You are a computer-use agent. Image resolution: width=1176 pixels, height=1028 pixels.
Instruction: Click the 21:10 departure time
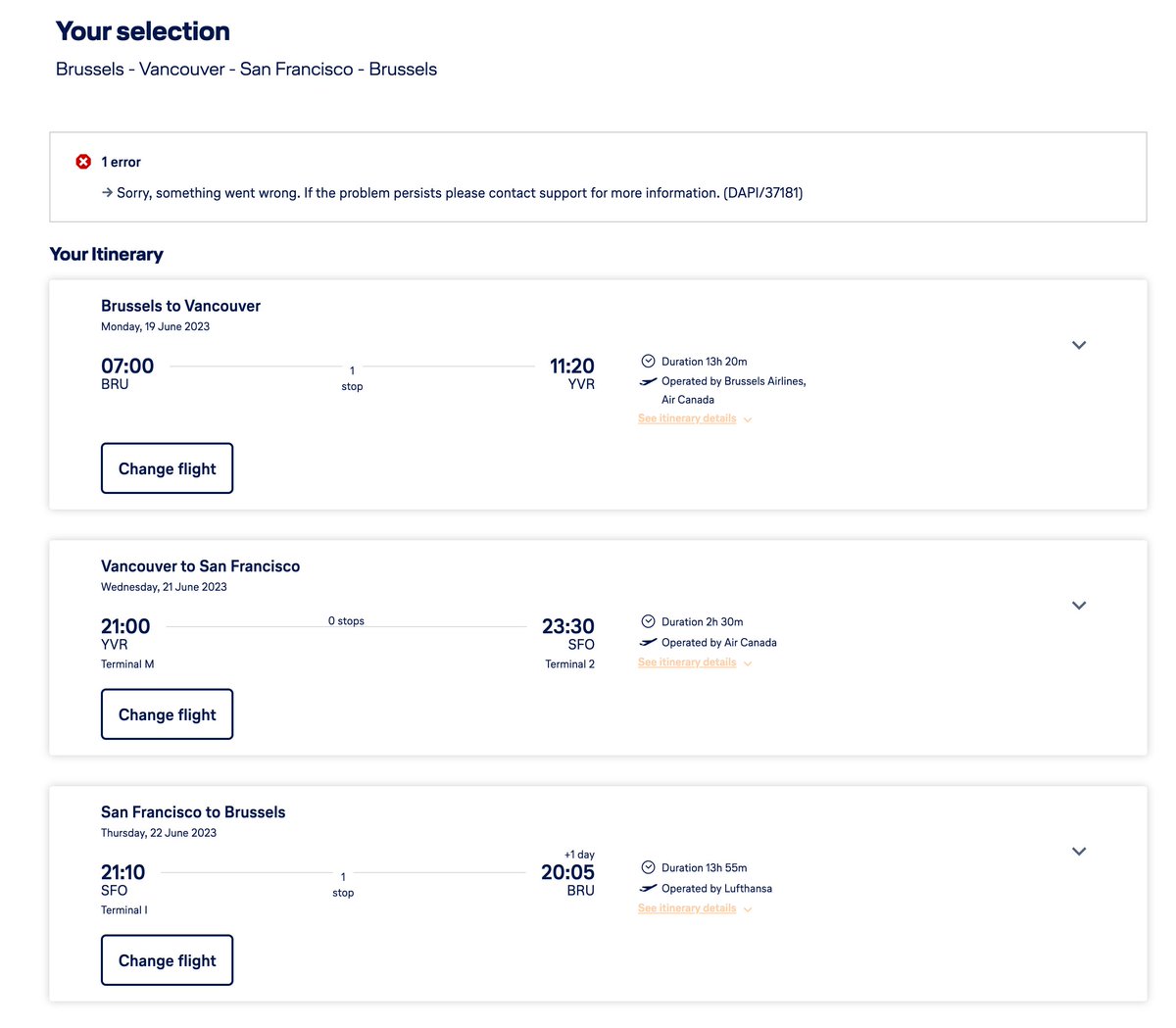122,872
